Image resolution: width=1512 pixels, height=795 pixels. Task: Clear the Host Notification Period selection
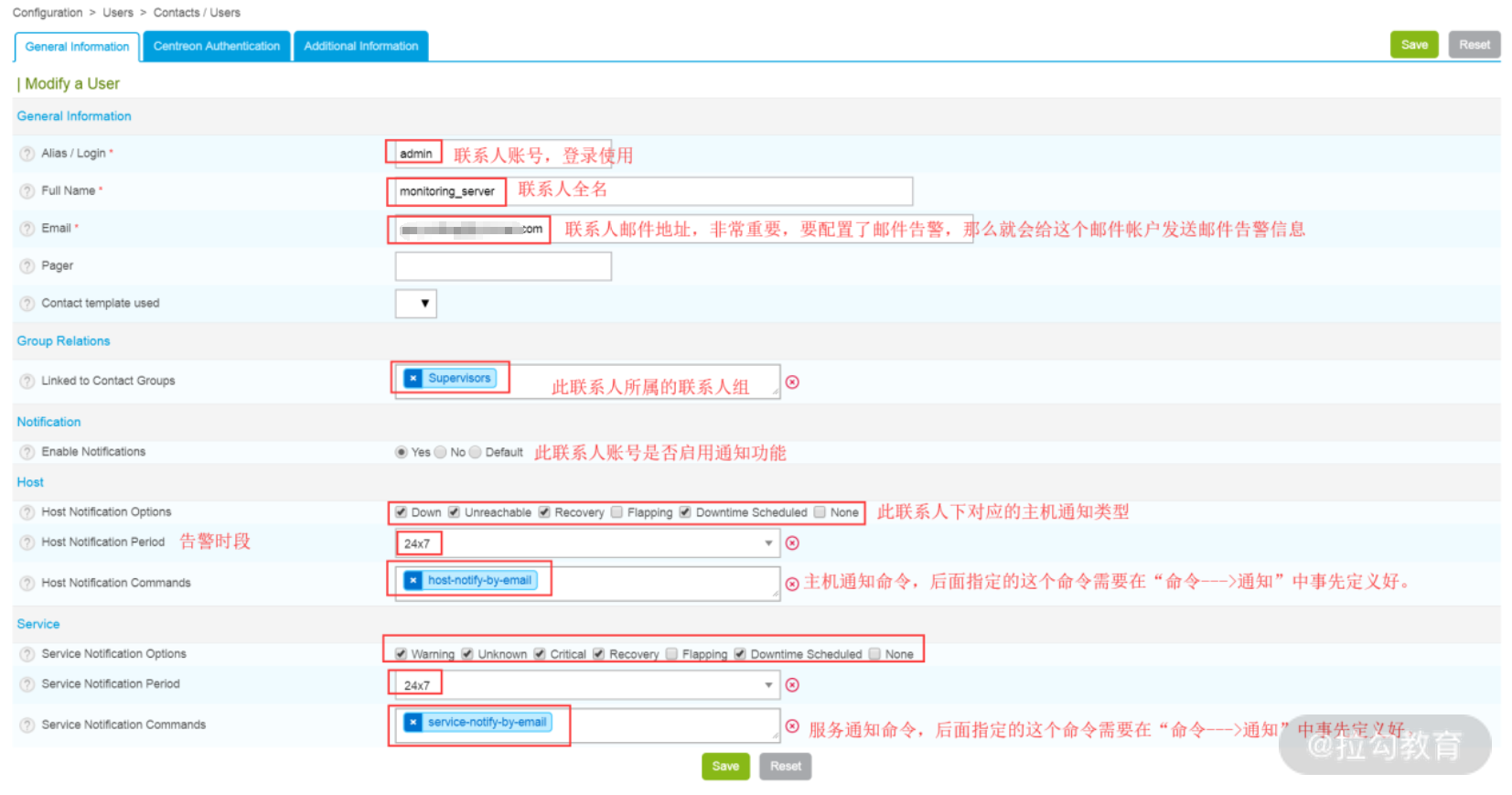792,543
